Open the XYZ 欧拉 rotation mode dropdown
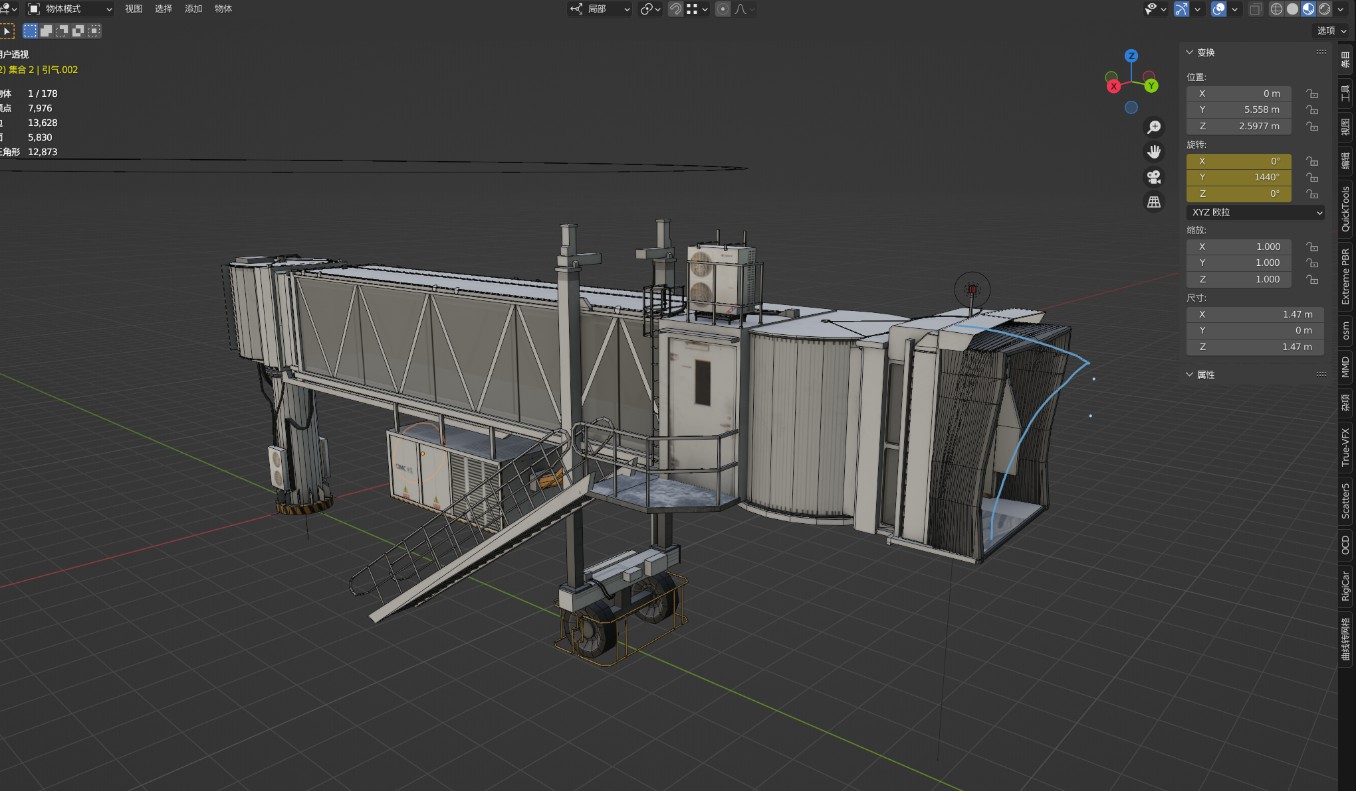This screenshot has width=1356, height=791. pyautogui.click(x=1256, y=212)
